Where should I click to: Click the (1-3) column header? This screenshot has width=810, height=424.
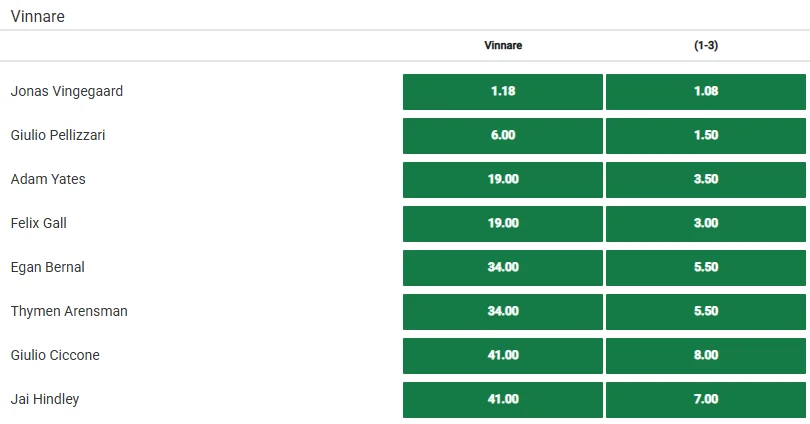tap(706, 45)
